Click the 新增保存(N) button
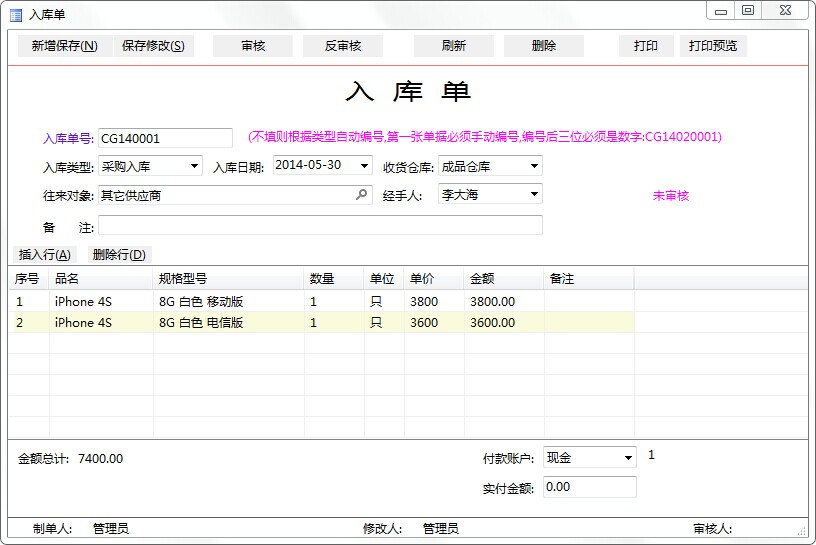Screen dimensions: 816x545 click(65, 46)
